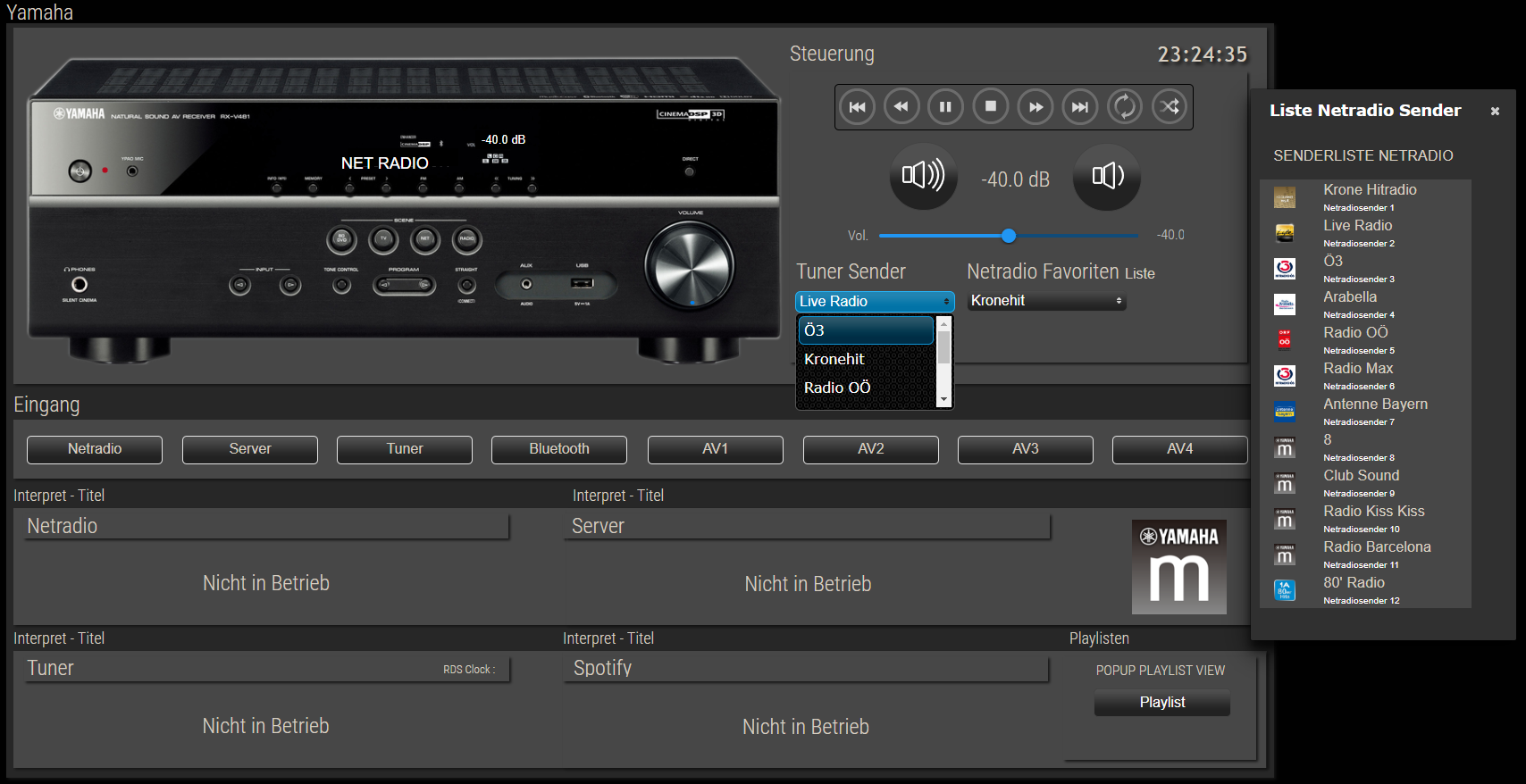The image size is (1526, 784).
Task: Select Antenne Bayern in the station list
Action: [x=1365, y=412]
